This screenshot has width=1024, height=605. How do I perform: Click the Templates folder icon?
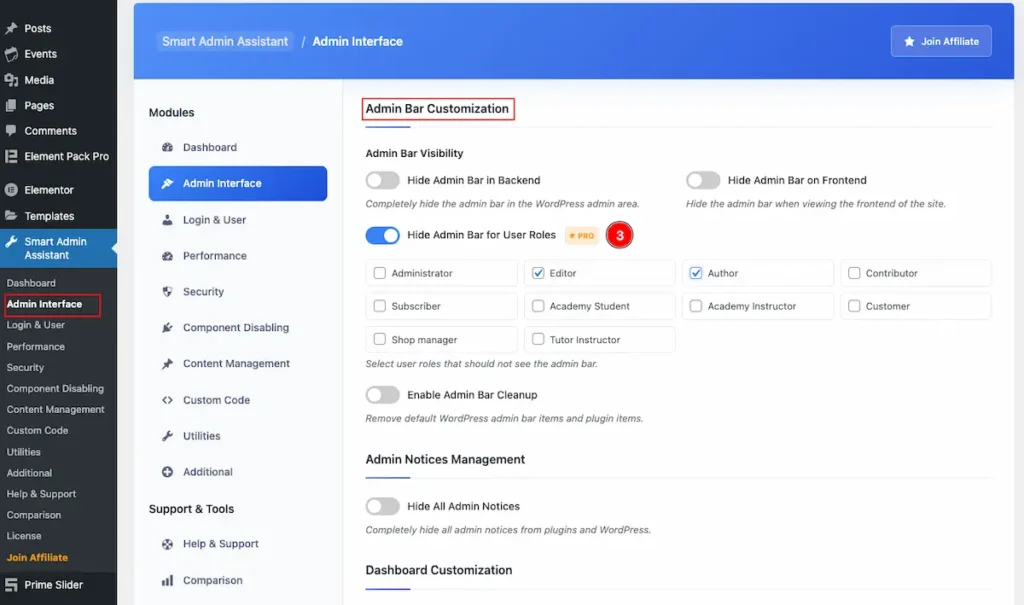tap(11, 216)
